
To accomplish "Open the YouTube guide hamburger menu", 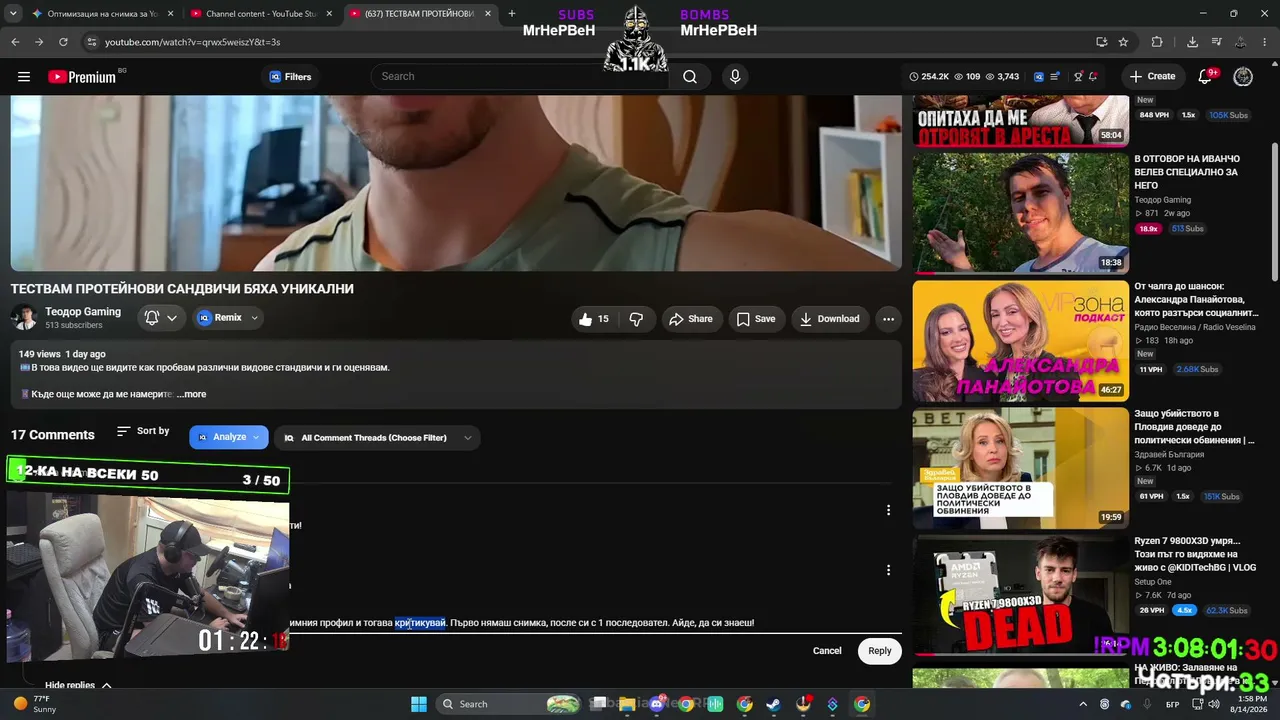I will pyautogui.click(x=24, y=77).
